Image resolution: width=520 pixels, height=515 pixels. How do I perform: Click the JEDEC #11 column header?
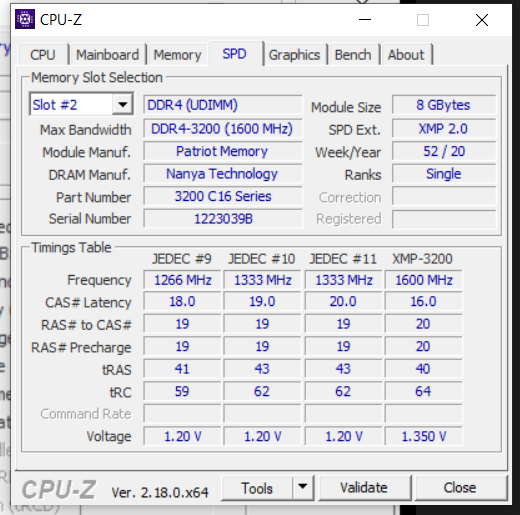click(343, 259)
